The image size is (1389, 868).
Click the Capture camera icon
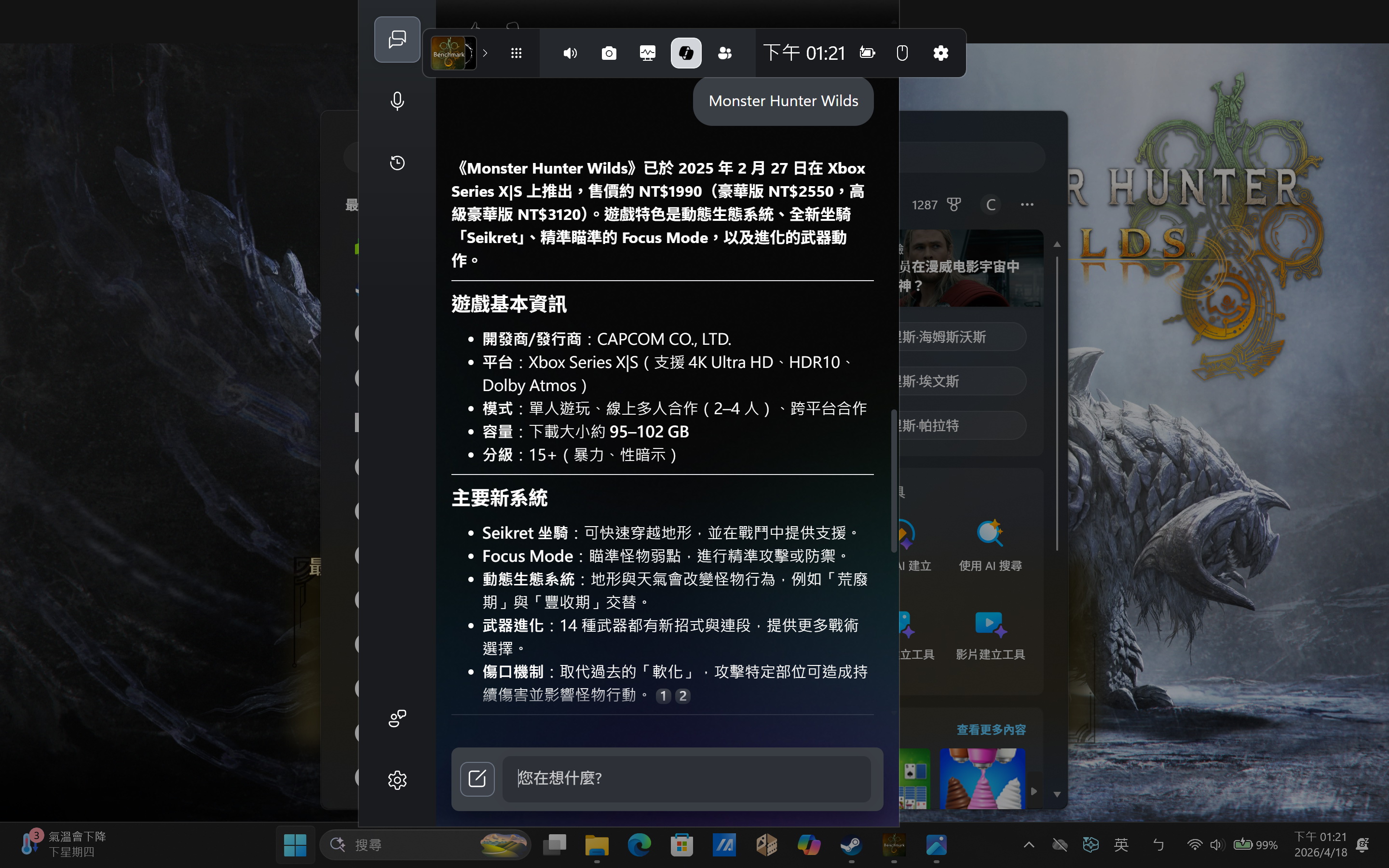point(608,54)
